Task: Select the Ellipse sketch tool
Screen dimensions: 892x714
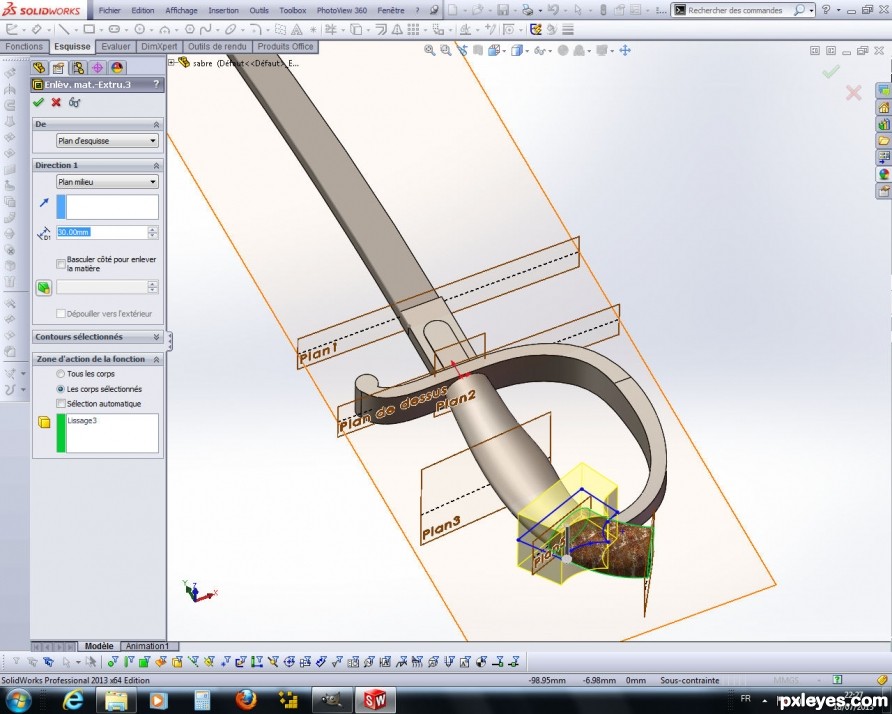Action: click(230, 30)
